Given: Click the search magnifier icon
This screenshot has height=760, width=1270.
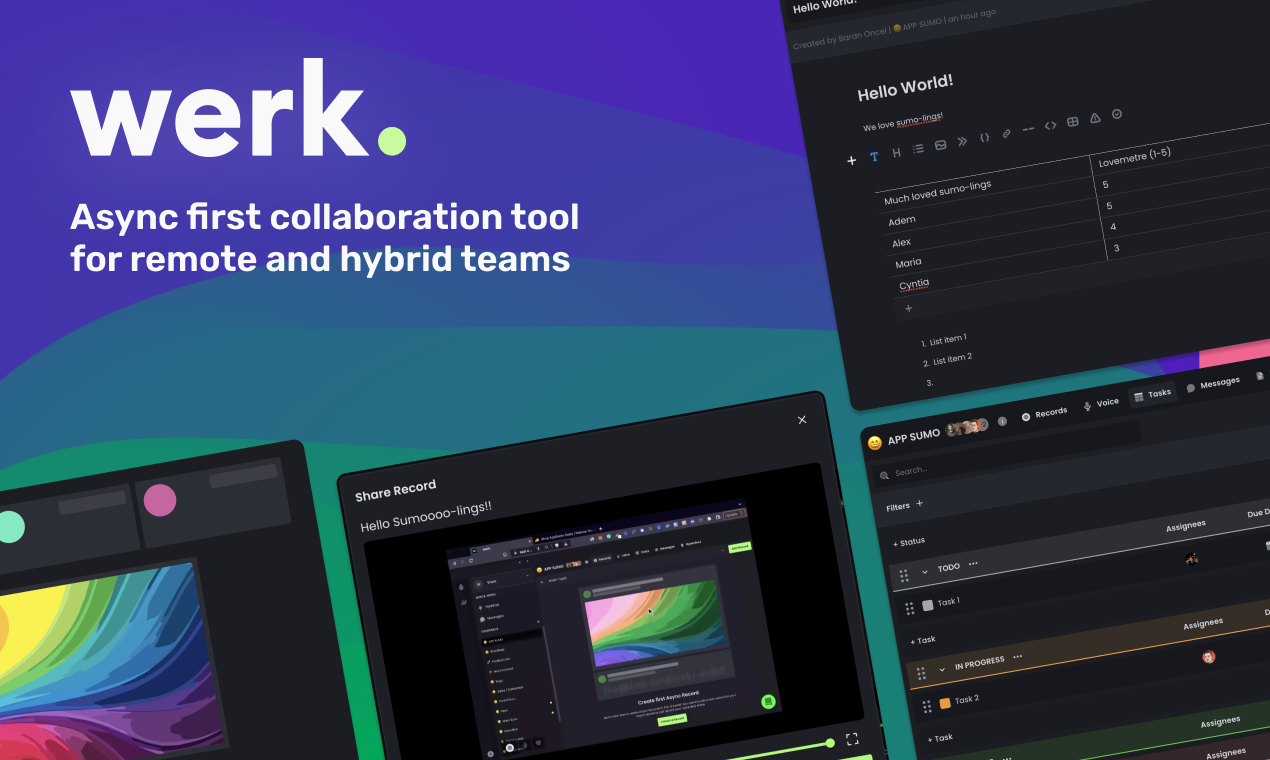Looking at the screenshot, I should pyautogui.click(x=885, y=477).
